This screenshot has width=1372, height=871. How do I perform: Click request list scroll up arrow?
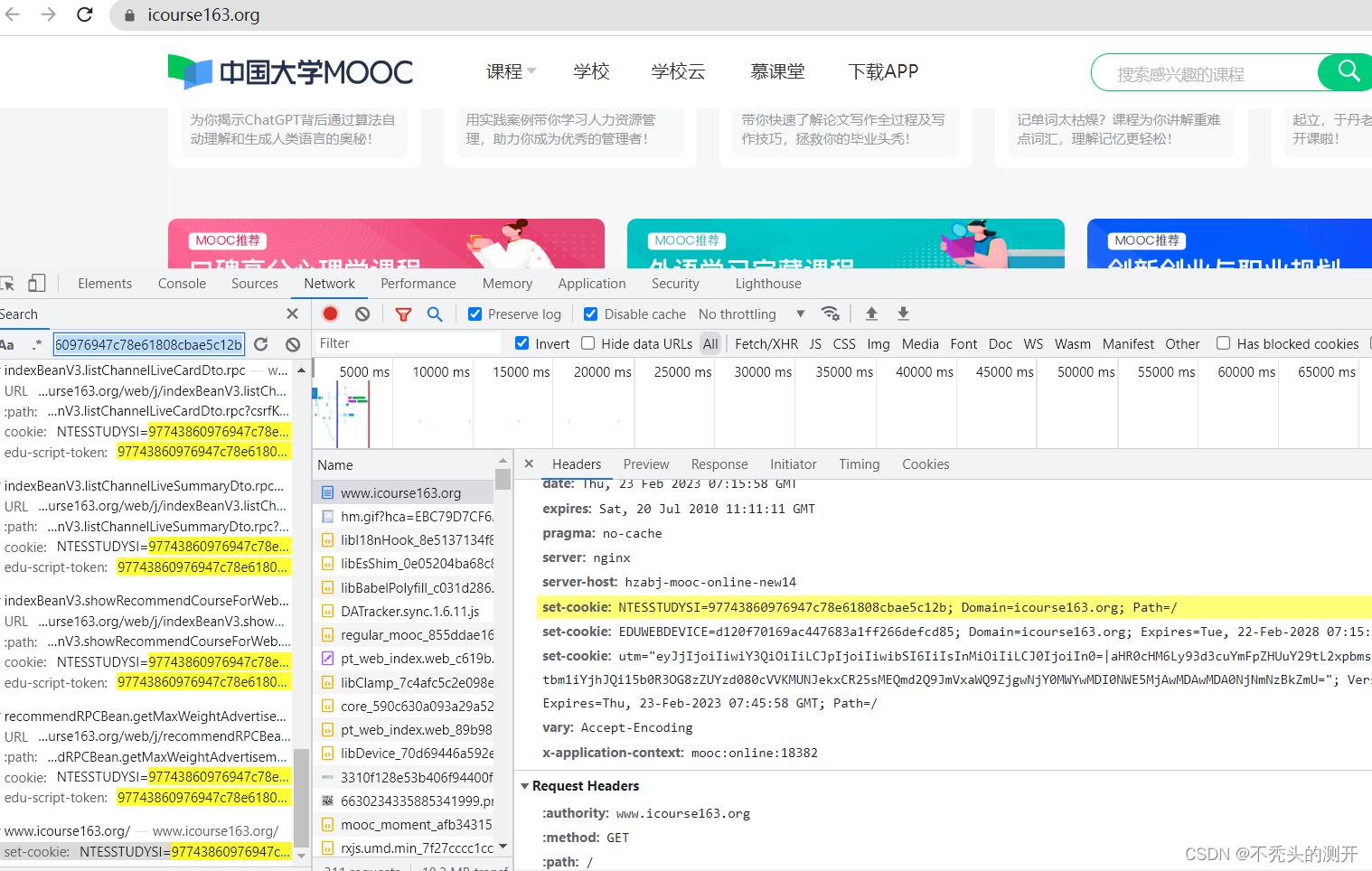503,461
